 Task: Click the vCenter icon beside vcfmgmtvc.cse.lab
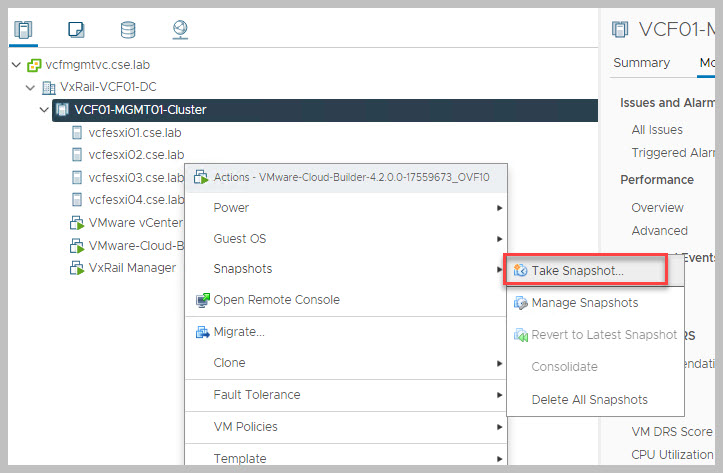pos(34,65)
